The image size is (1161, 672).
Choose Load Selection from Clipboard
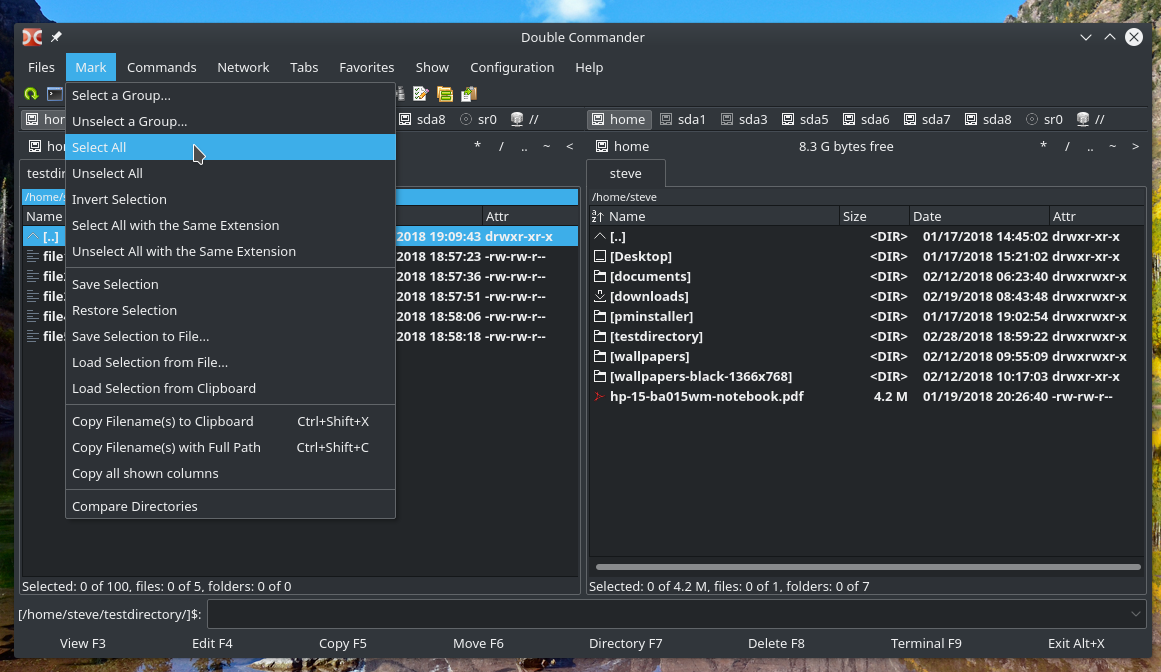point(230,388)
